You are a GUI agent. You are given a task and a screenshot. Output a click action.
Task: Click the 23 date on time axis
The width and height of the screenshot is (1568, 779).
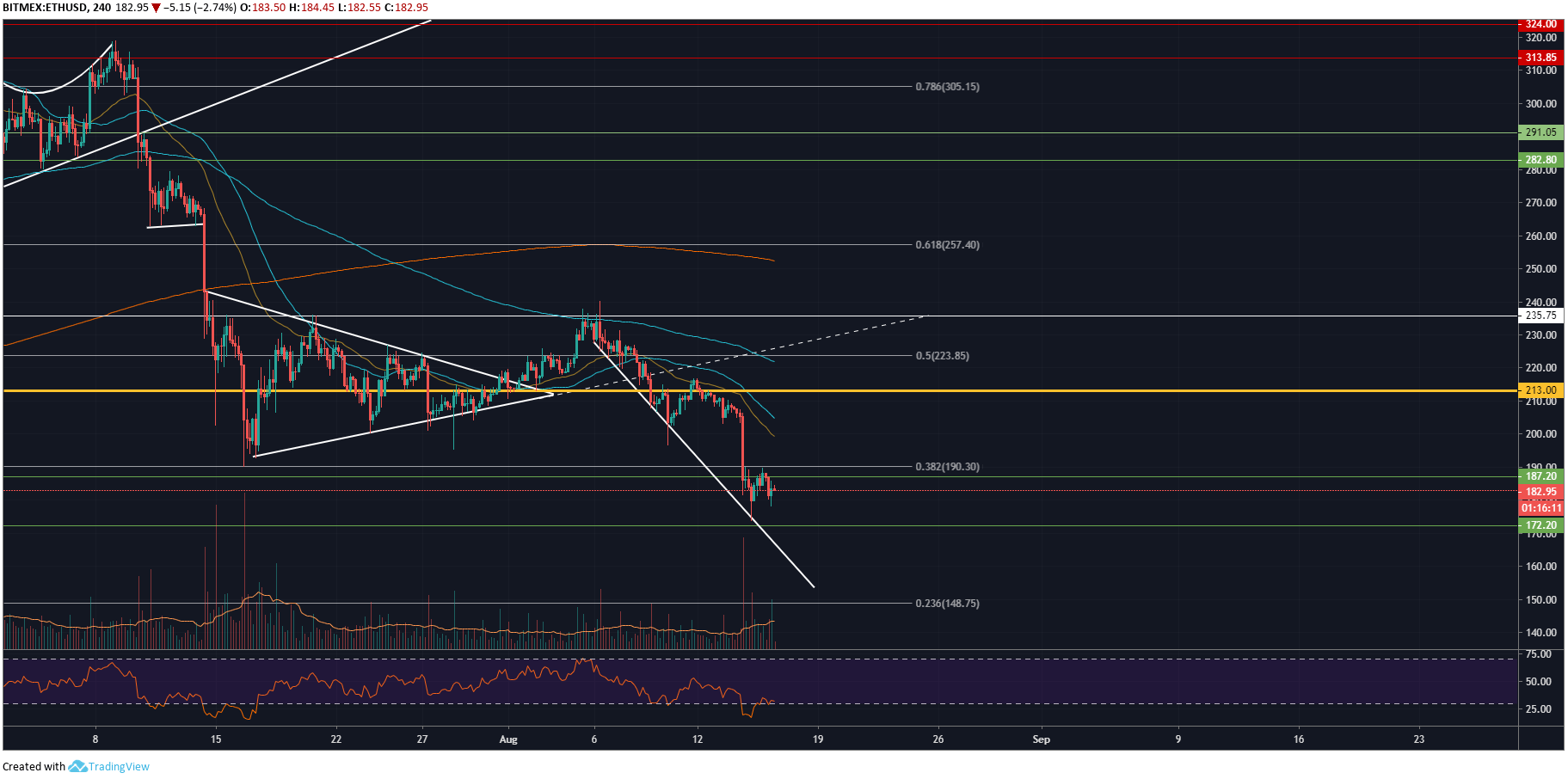tap(1419, 739)
